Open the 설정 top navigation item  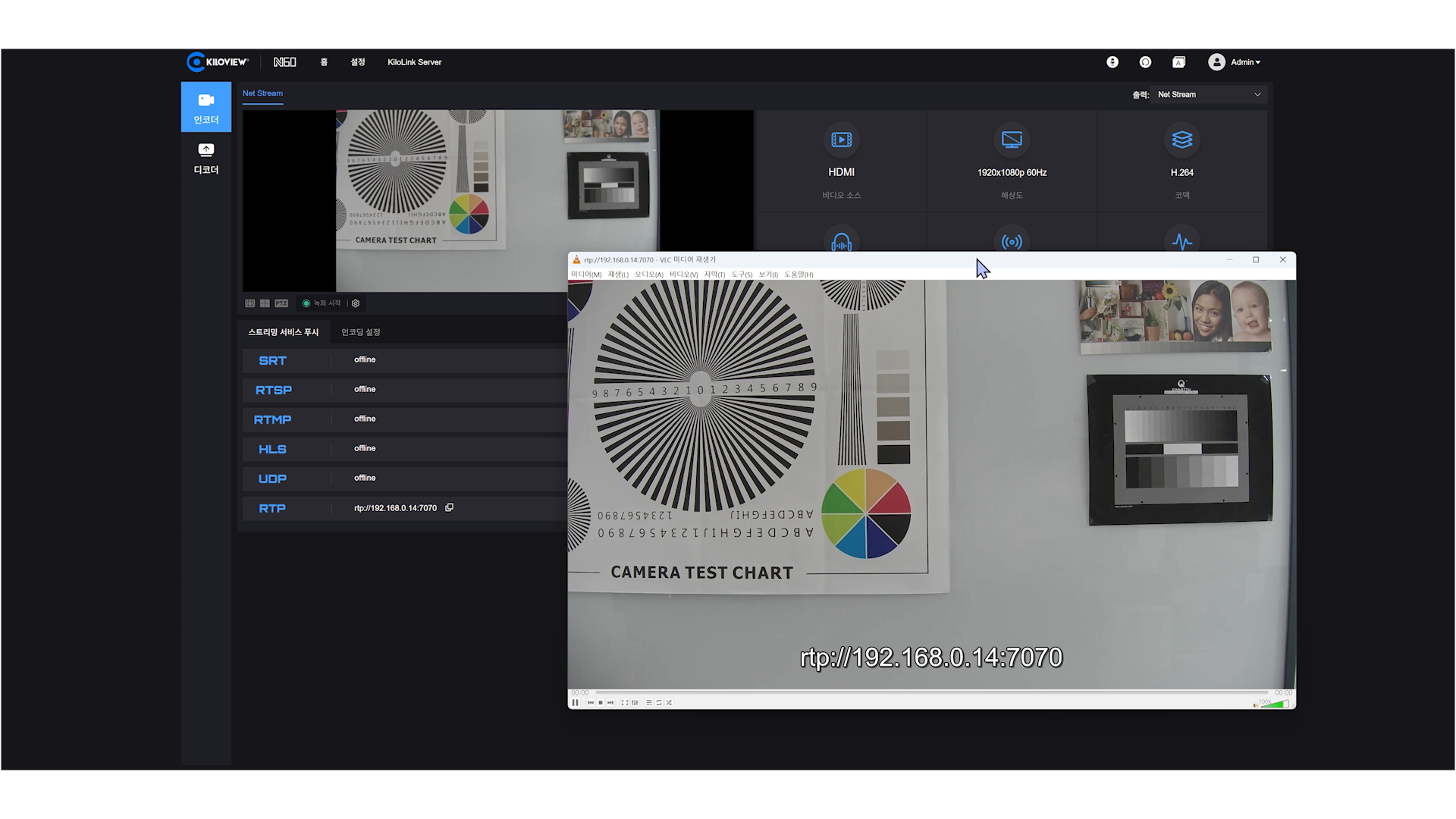[357, 62]
